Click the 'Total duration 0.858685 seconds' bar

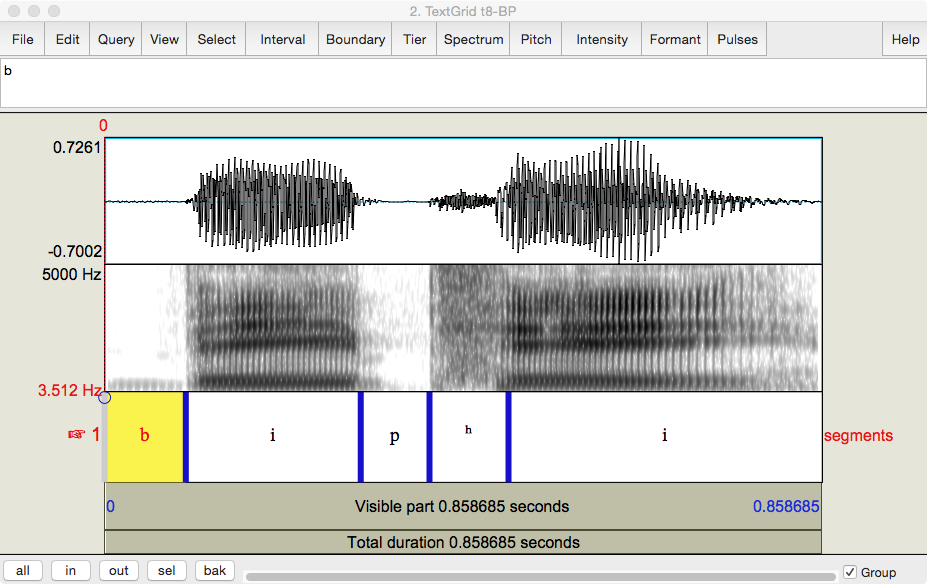click(463, 542)
